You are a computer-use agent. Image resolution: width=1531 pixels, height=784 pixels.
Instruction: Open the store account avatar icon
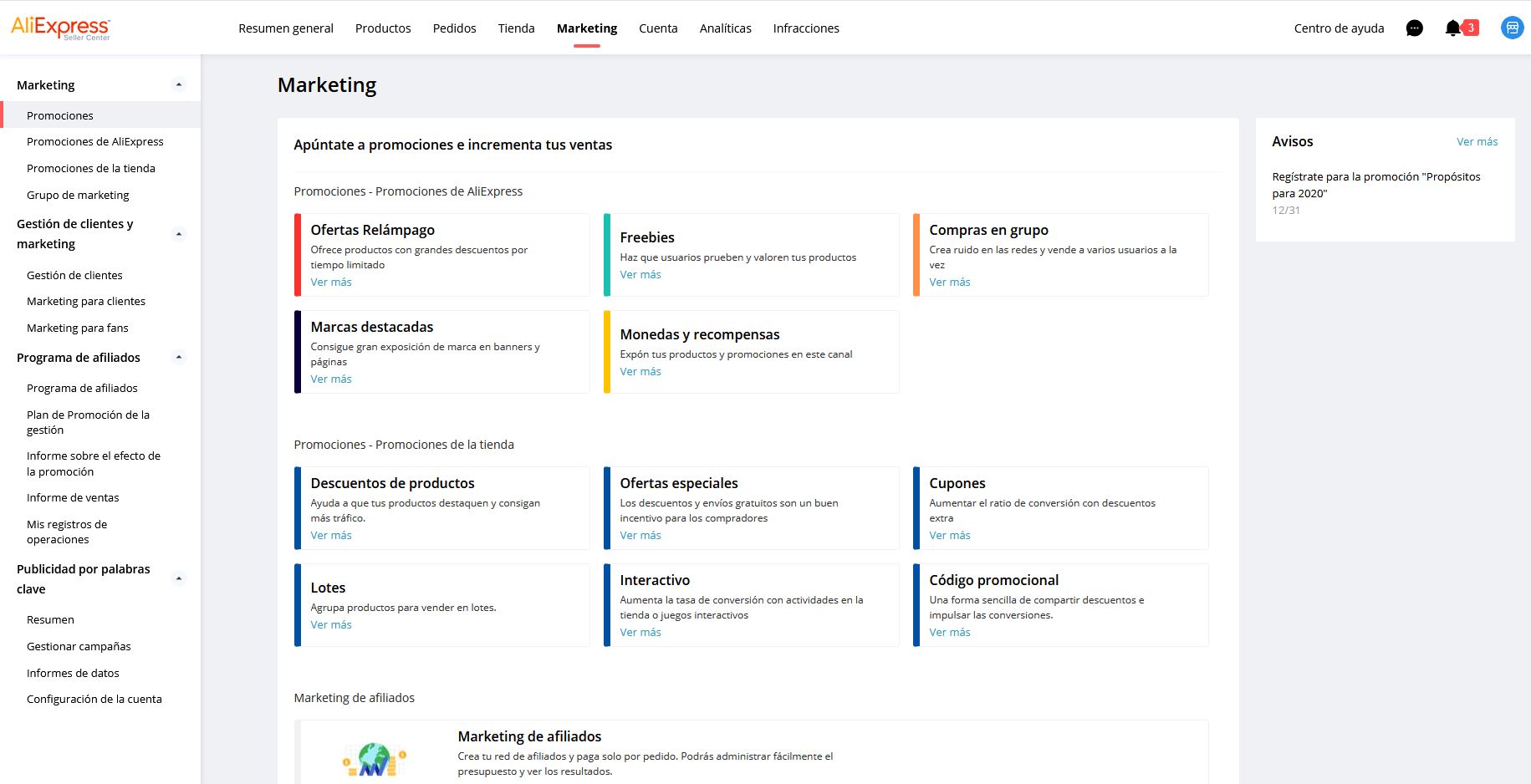click(x=1512, y=28)
